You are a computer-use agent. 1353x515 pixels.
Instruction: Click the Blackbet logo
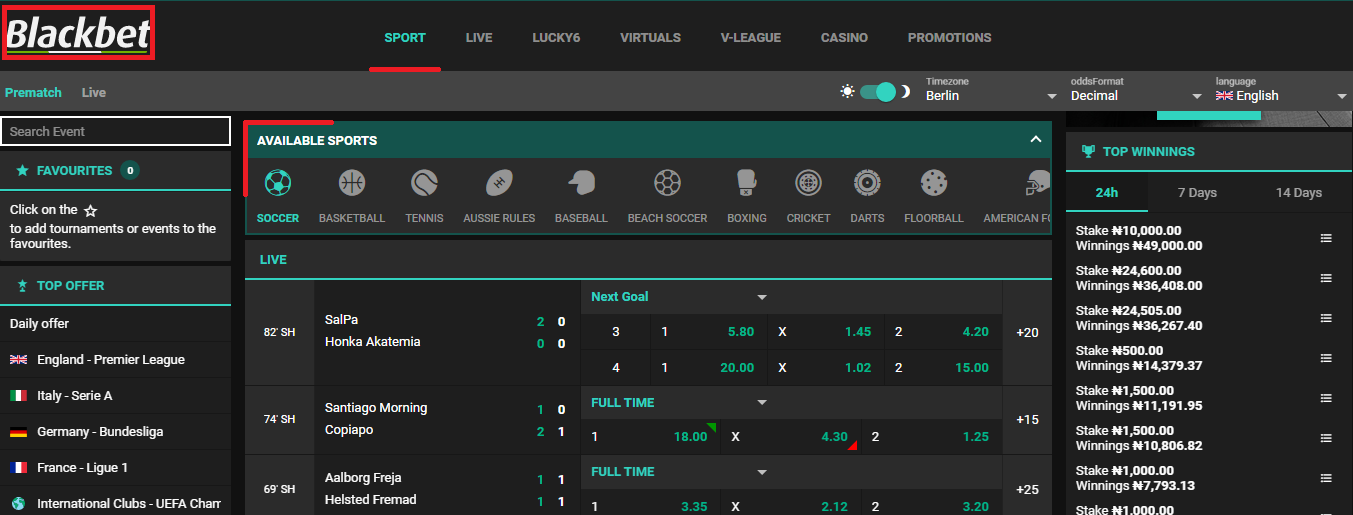point(78,33)
